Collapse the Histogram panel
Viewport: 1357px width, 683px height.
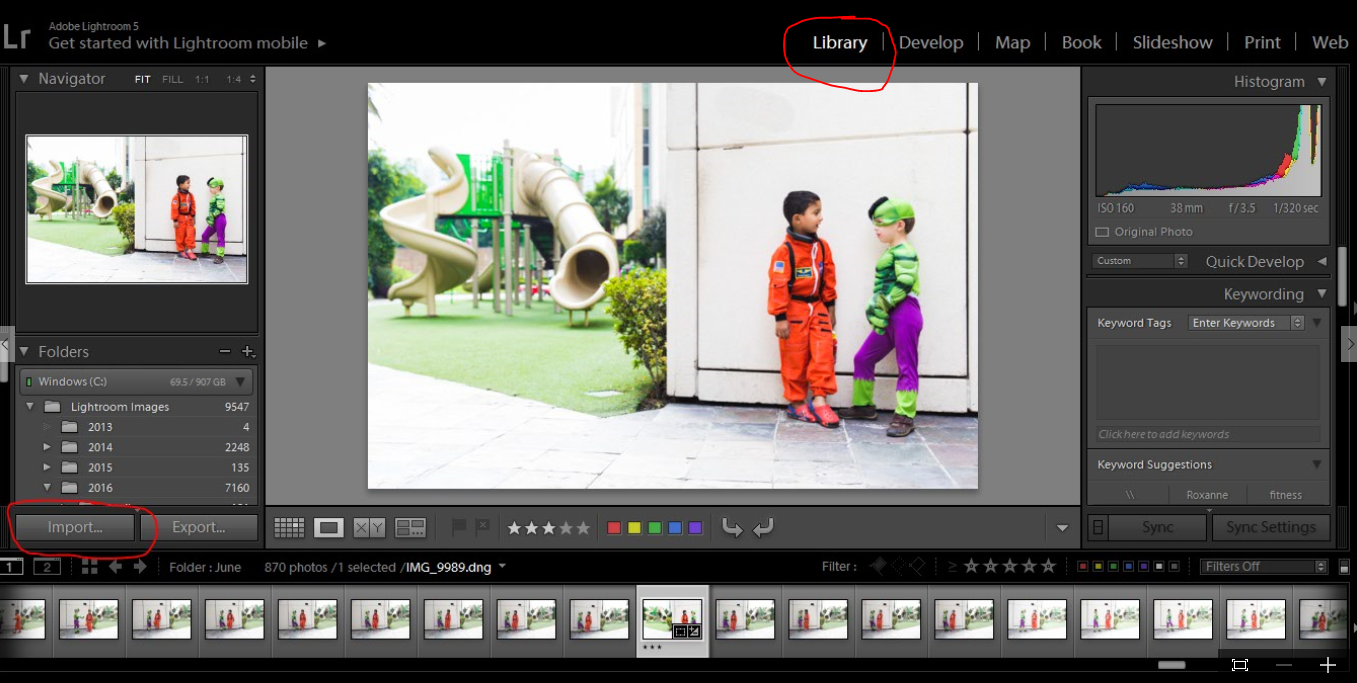click(x=1322, y=82)
